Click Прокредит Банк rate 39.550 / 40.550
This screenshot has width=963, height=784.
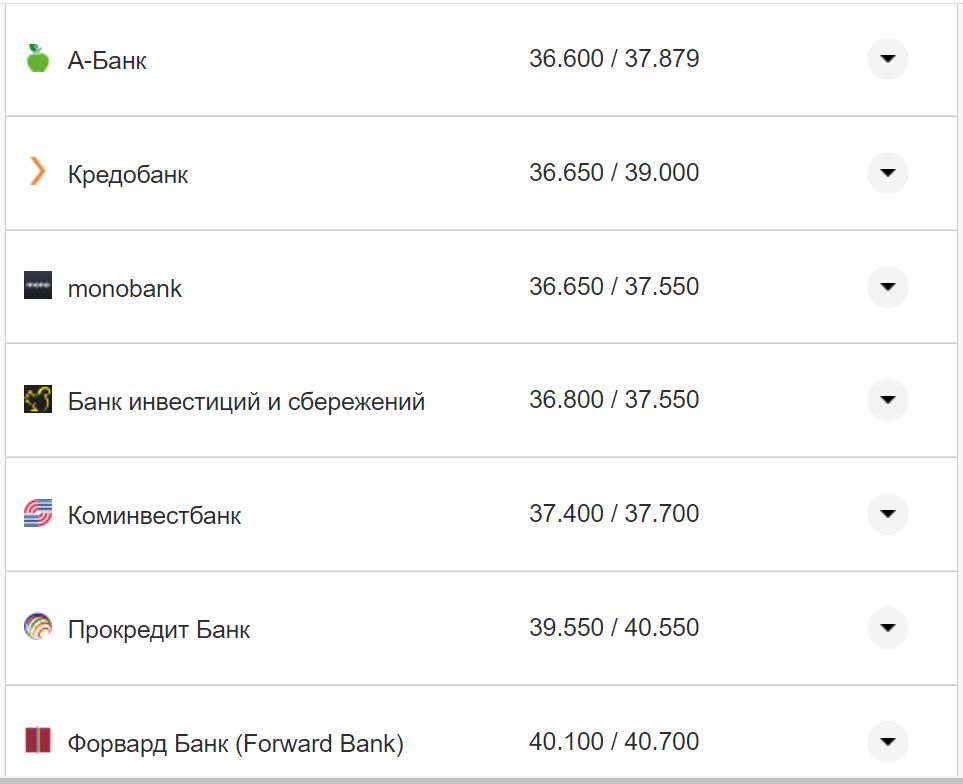coord(614,628)
